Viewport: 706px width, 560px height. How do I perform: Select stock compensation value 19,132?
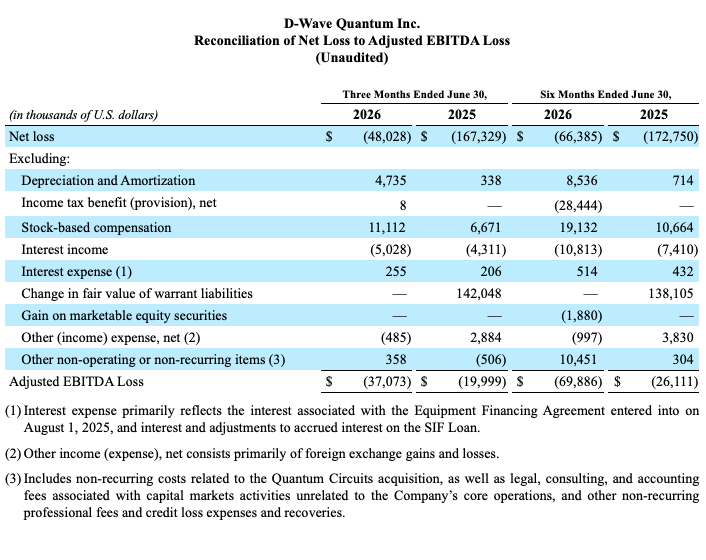pos(579,227)
